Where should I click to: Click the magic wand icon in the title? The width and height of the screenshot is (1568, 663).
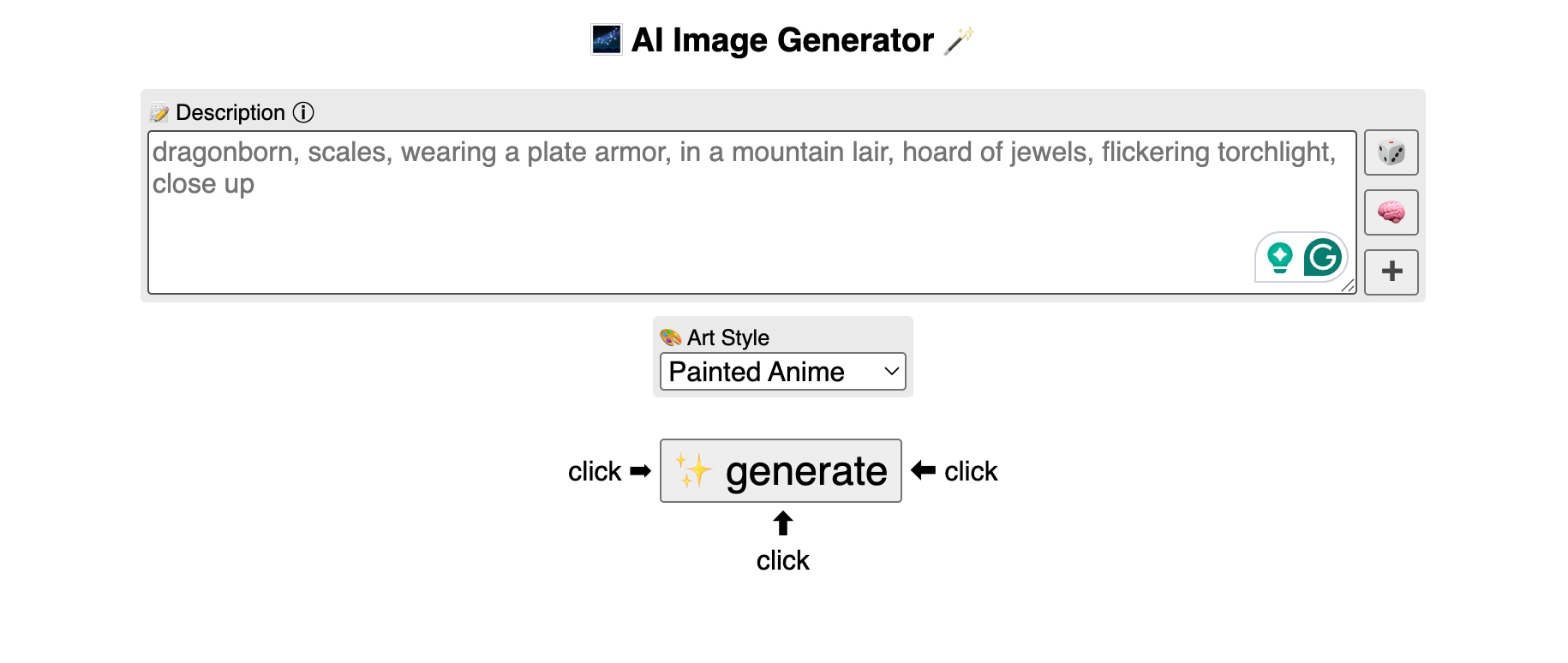click(962, 38)
